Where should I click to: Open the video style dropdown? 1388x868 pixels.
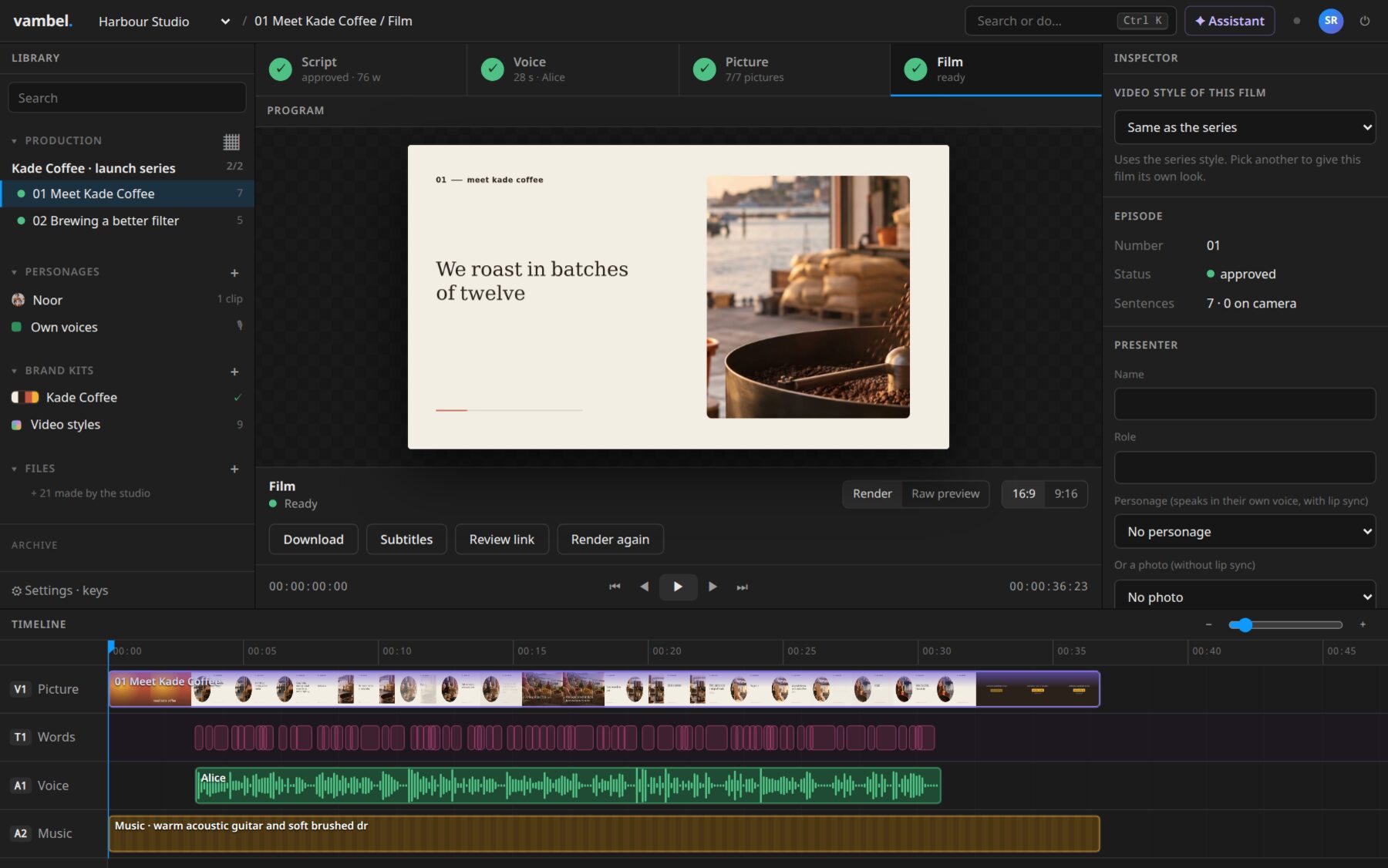coord(1245,127)
